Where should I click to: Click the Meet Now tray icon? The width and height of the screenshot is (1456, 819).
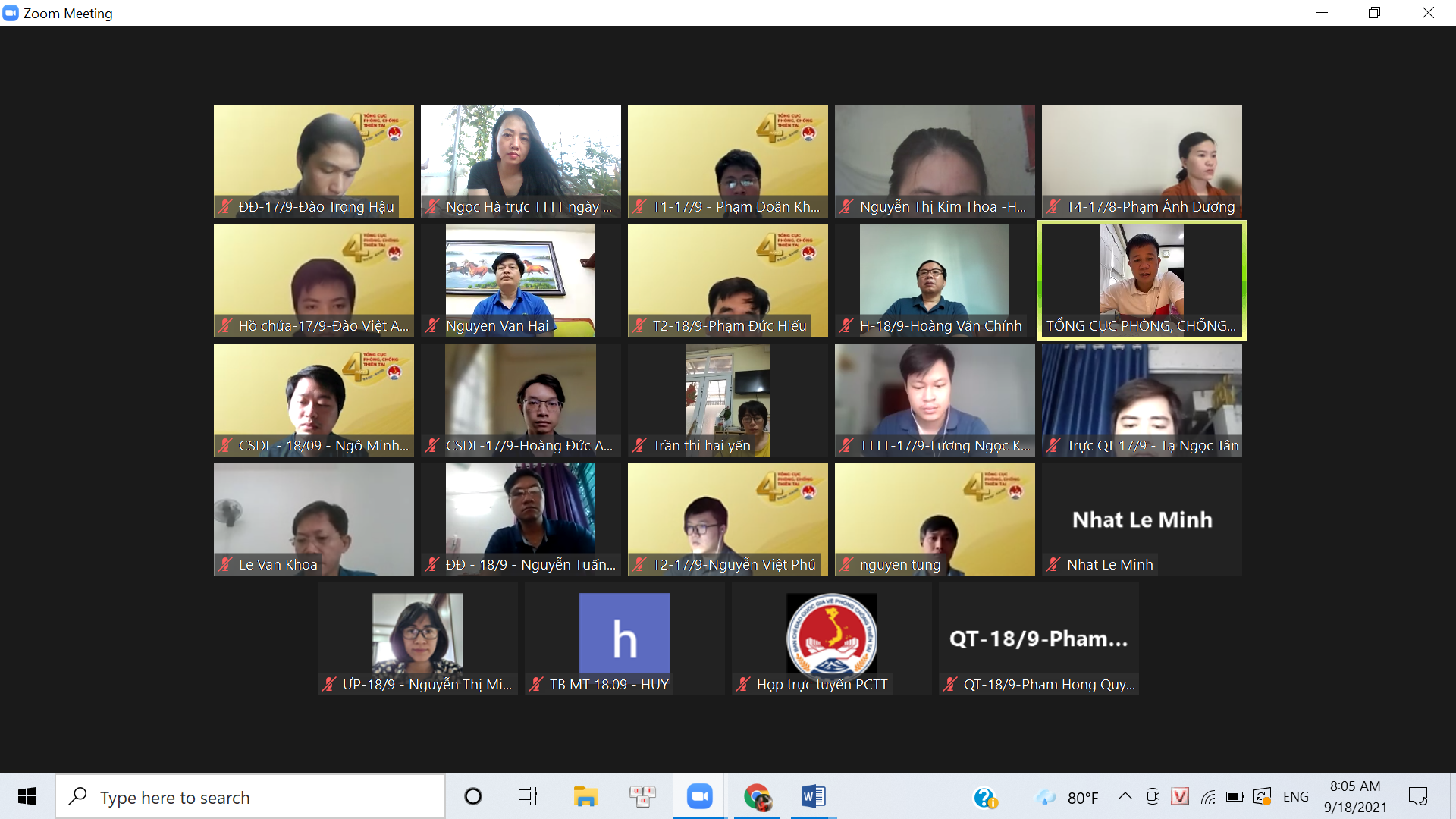(1153, 797)
